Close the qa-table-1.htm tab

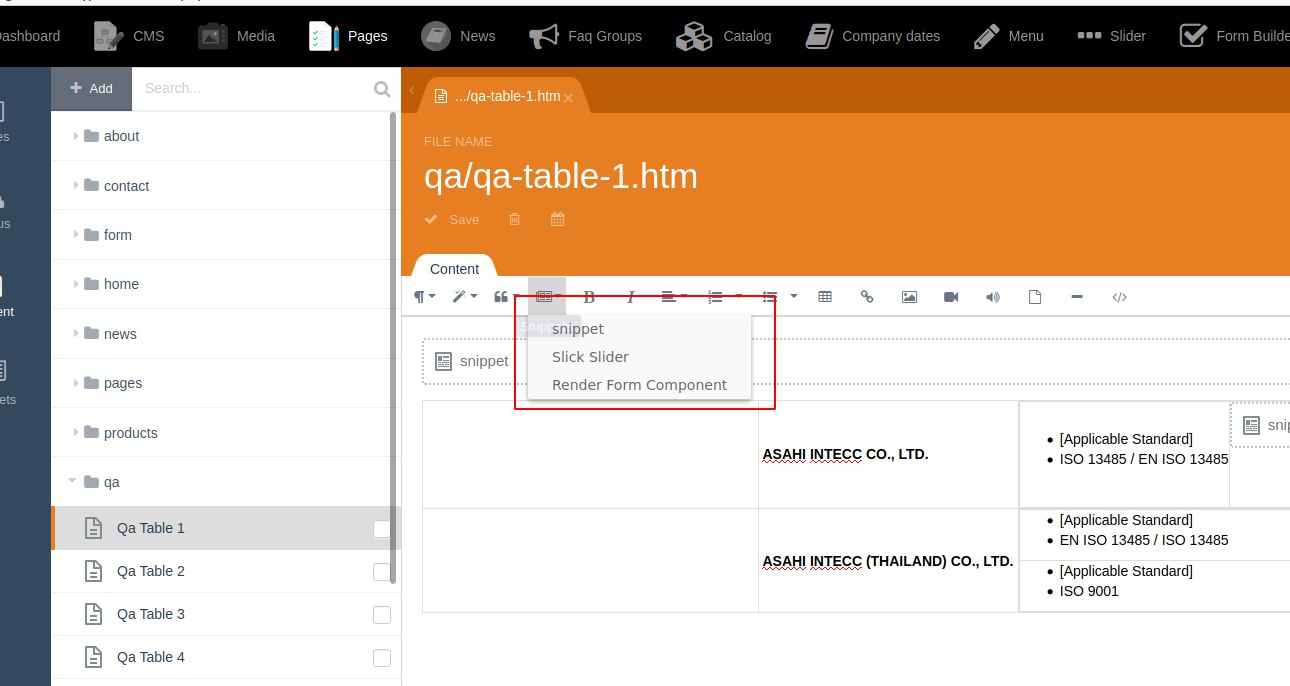pyautogui.click(x=568, y=98)
